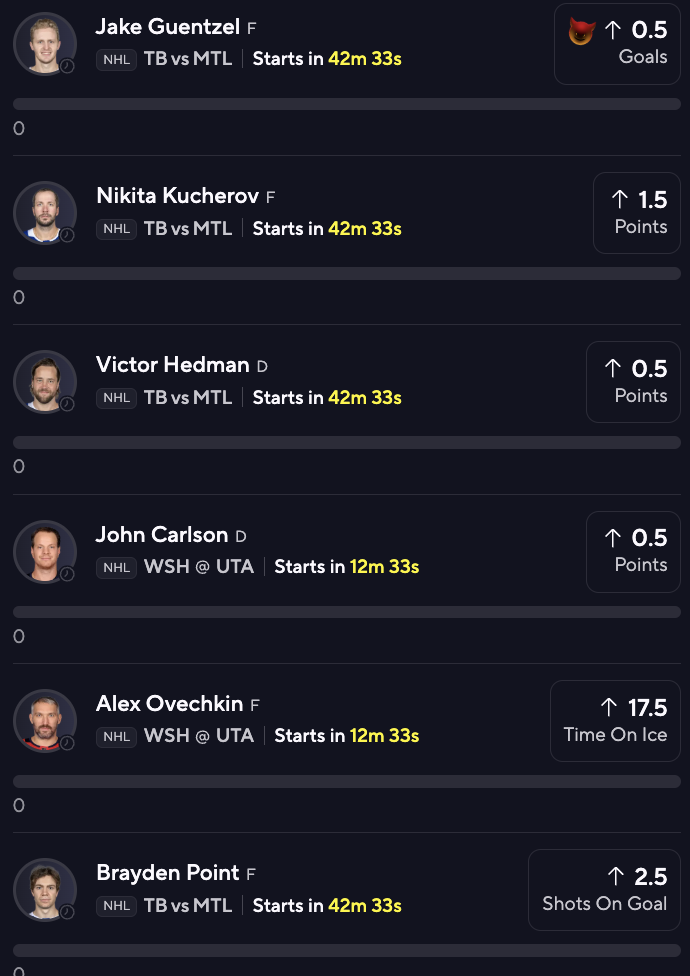Image resolution: width=690 pixels, height=976 pixels.
Task: Open Jake Guentzel's player photo
Action: 44,43
